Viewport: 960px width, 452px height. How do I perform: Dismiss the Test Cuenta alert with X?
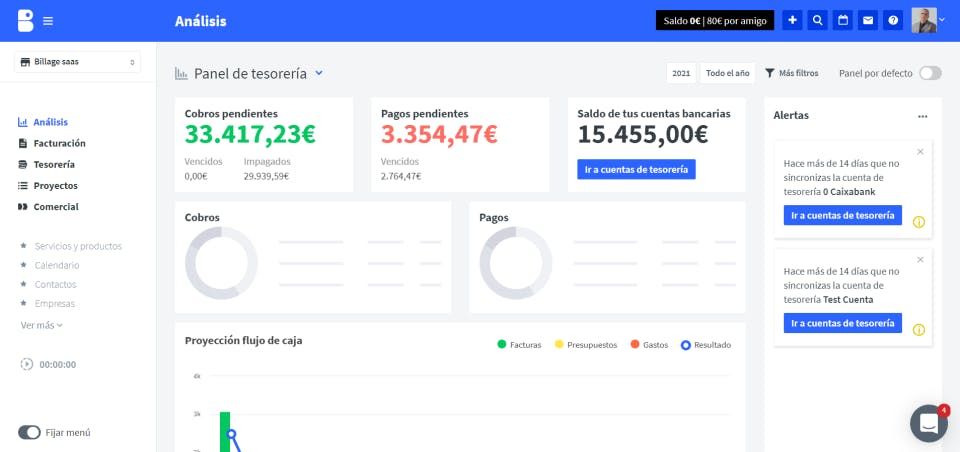(920, 259)
